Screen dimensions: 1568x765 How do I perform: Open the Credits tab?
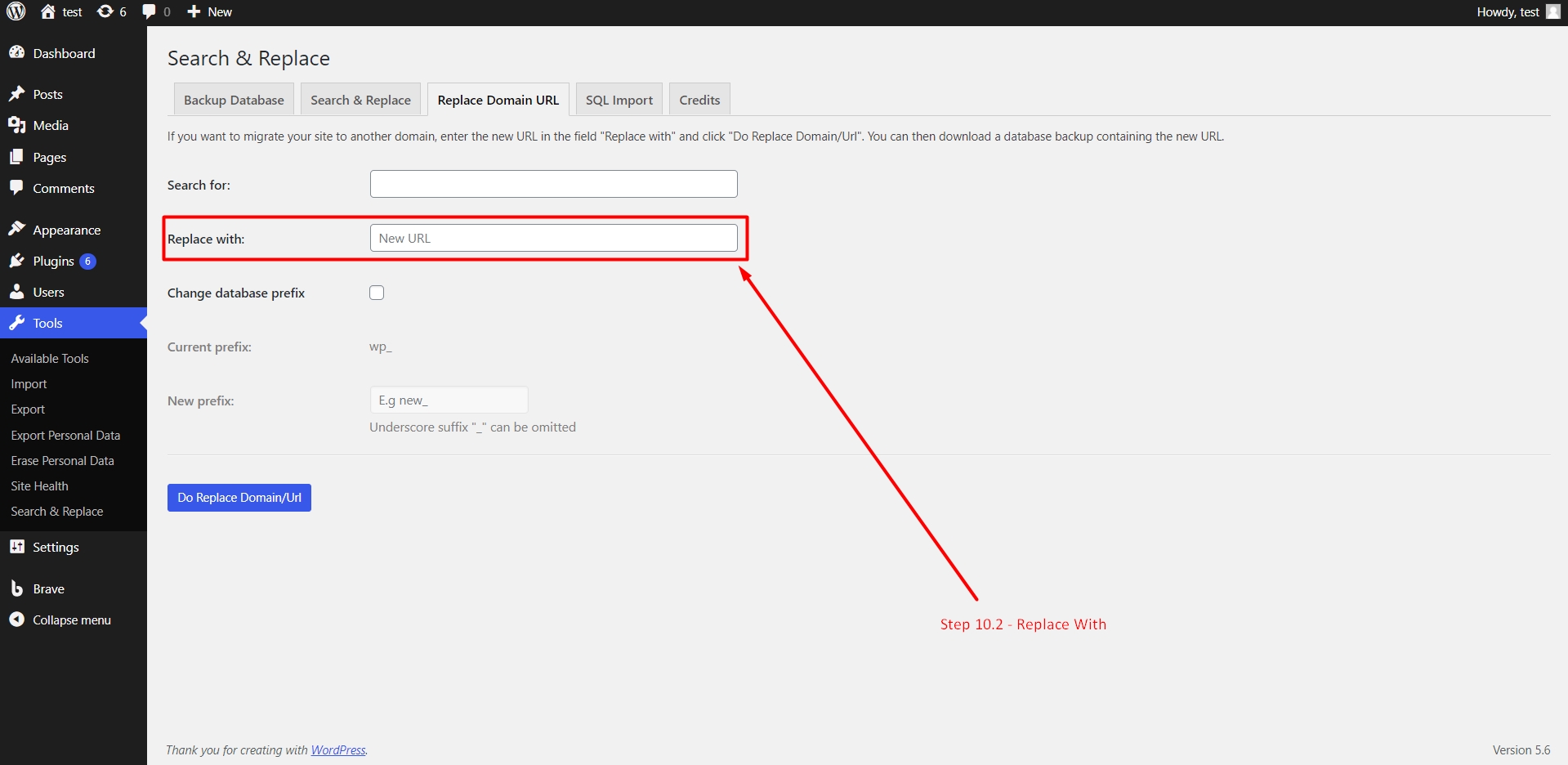click(699, 100)
